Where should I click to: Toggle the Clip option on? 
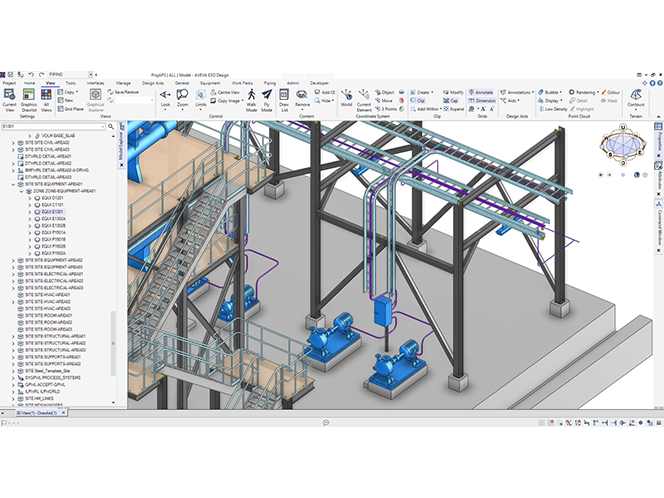click(418, 100)
